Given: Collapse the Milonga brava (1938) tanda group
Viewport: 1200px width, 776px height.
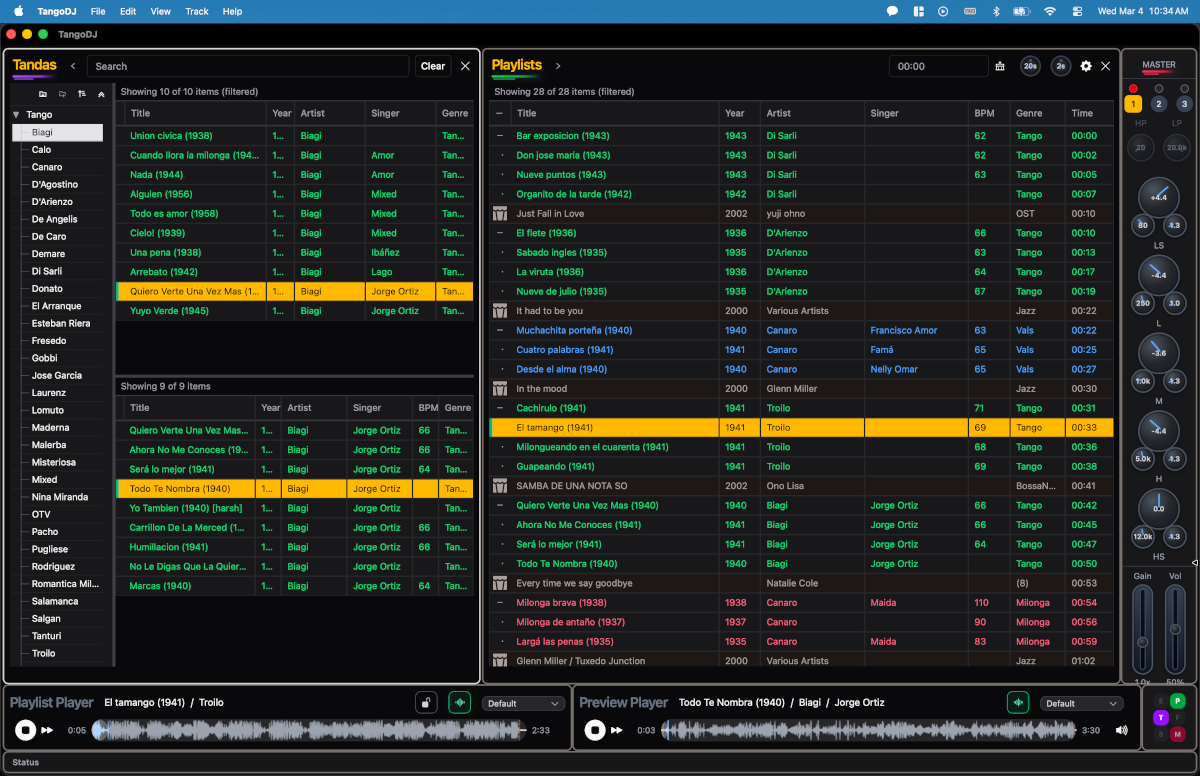Looking at the screenshot, I should 500,603.
